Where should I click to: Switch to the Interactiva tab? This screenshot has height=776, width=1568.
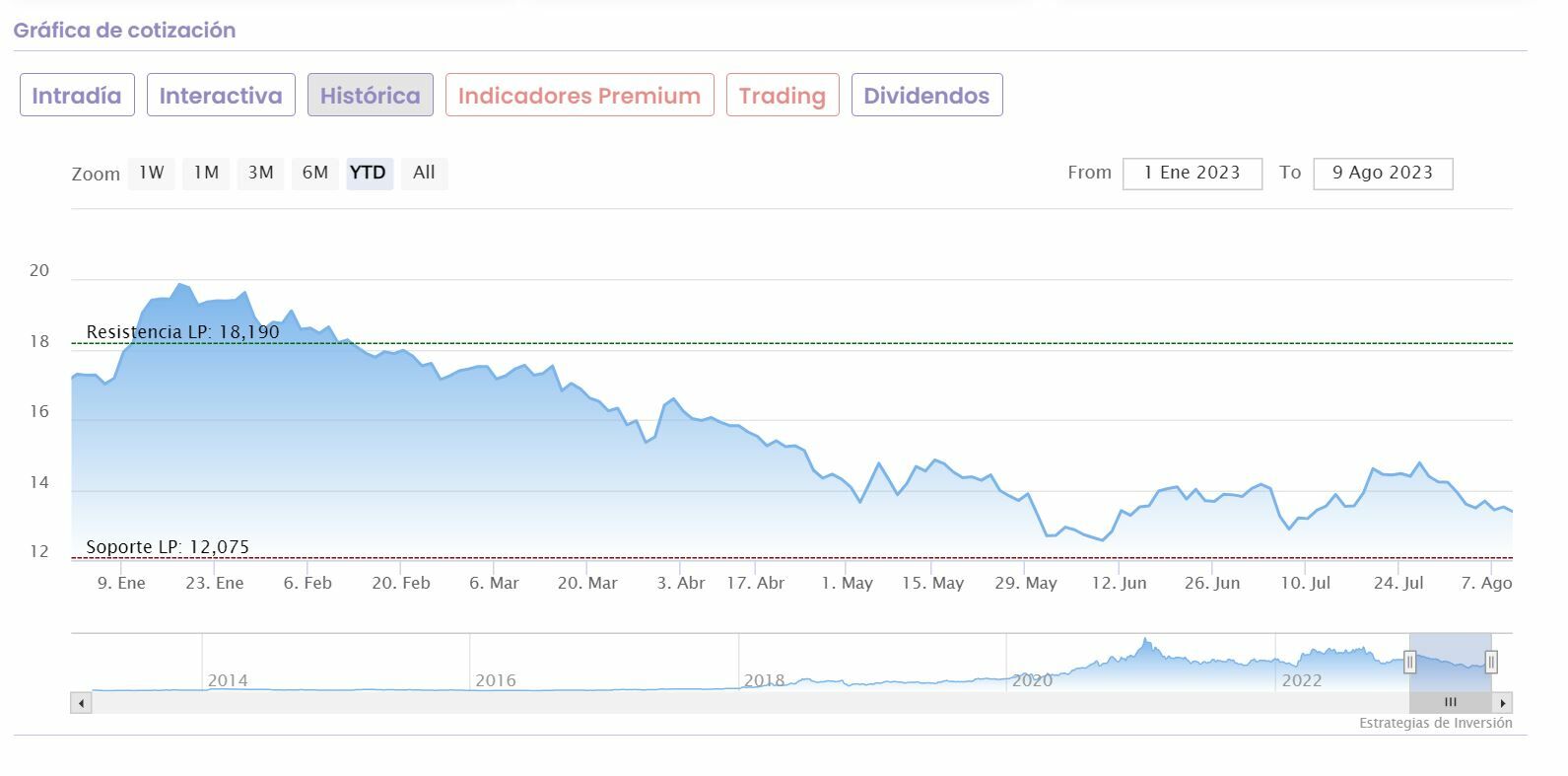pyautogui.click(x=221, y=96)
